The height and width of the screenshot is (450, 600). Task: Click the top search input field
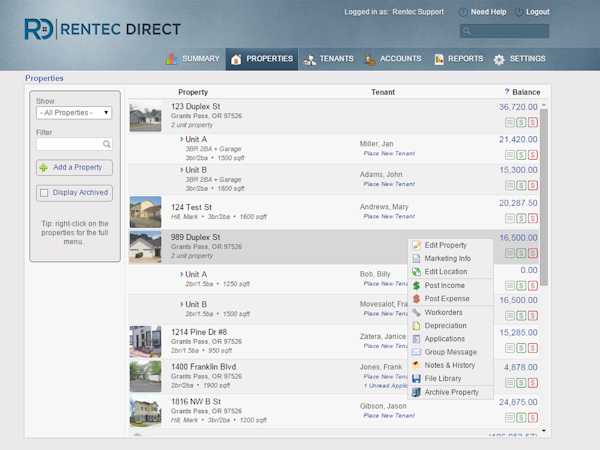point(505,31)
